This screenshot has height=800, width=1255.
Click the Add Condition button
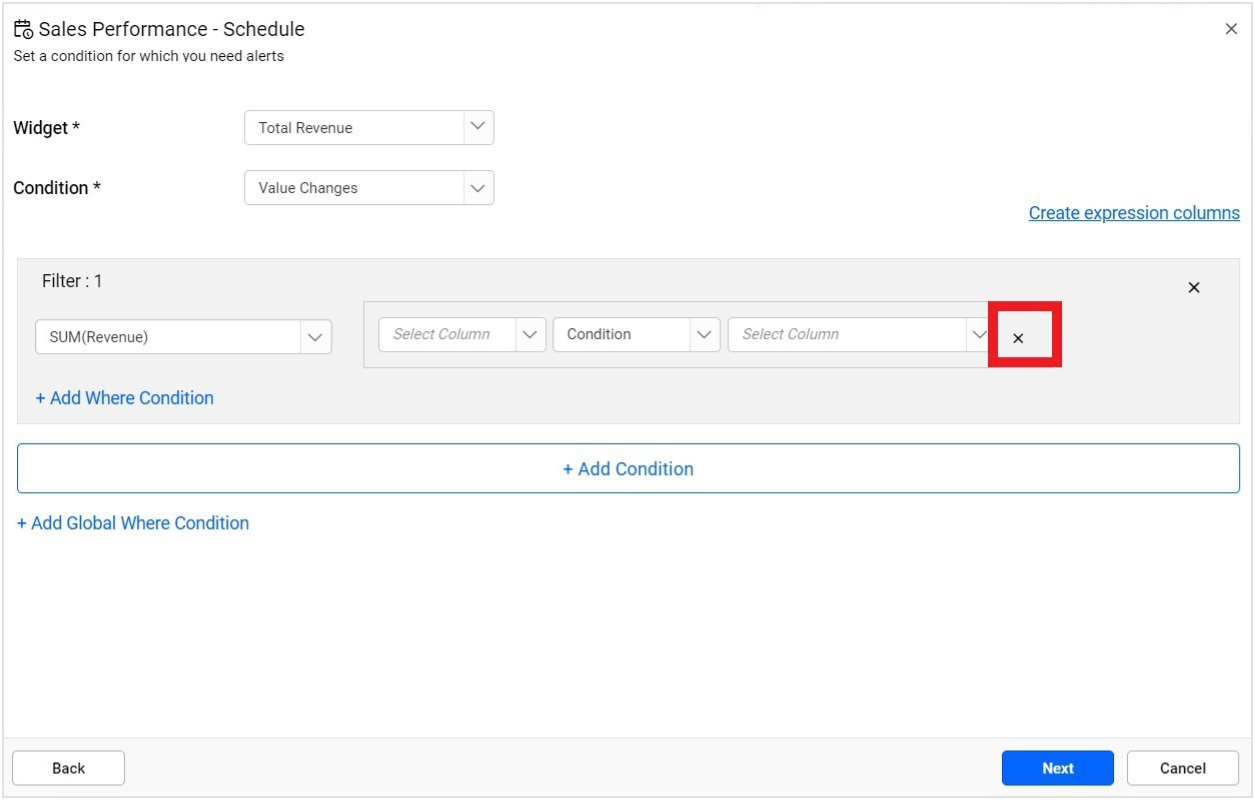click(627, 468)
